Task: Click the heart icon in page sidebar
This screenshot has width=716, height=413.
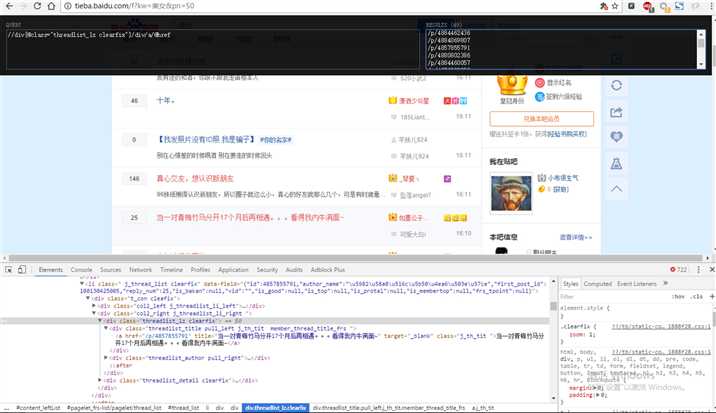Action: click(x=616, y=137)
